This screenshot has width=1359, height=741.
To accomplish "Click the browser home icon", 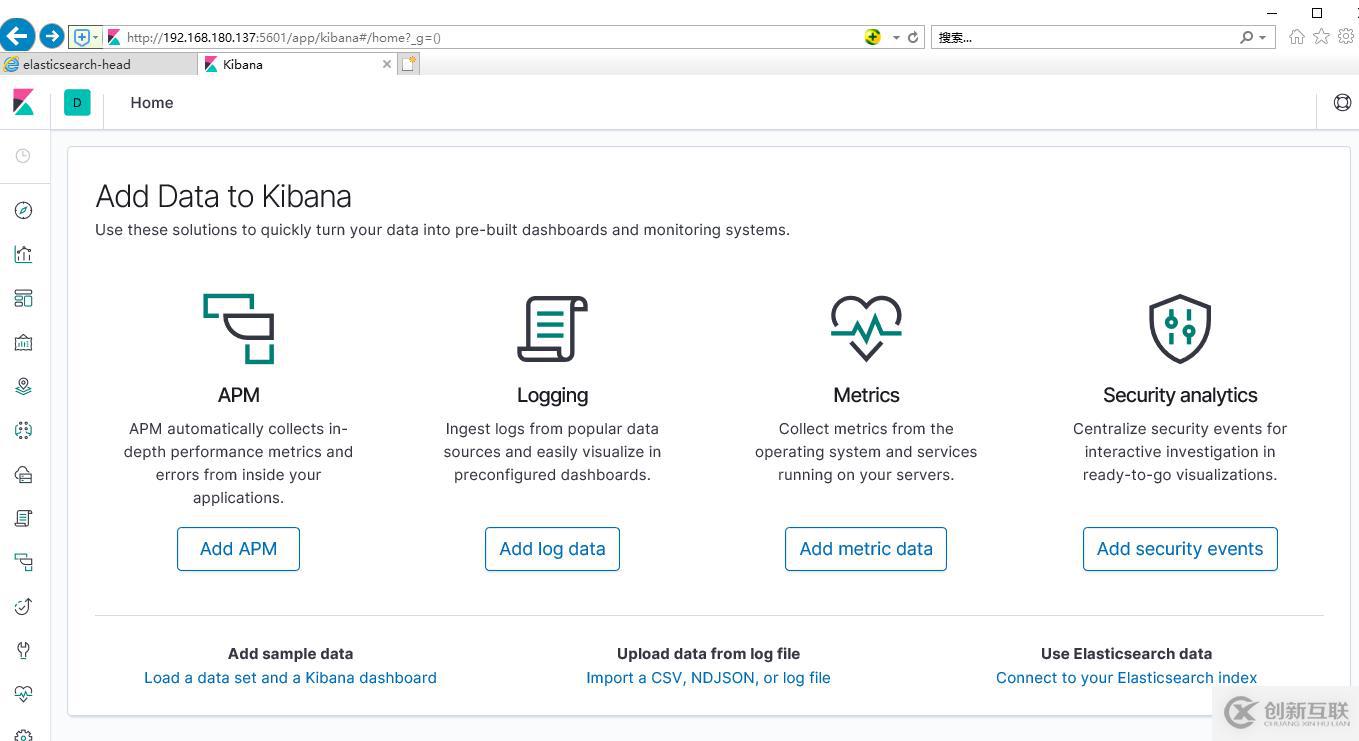I will click(x=1297, y=37).
